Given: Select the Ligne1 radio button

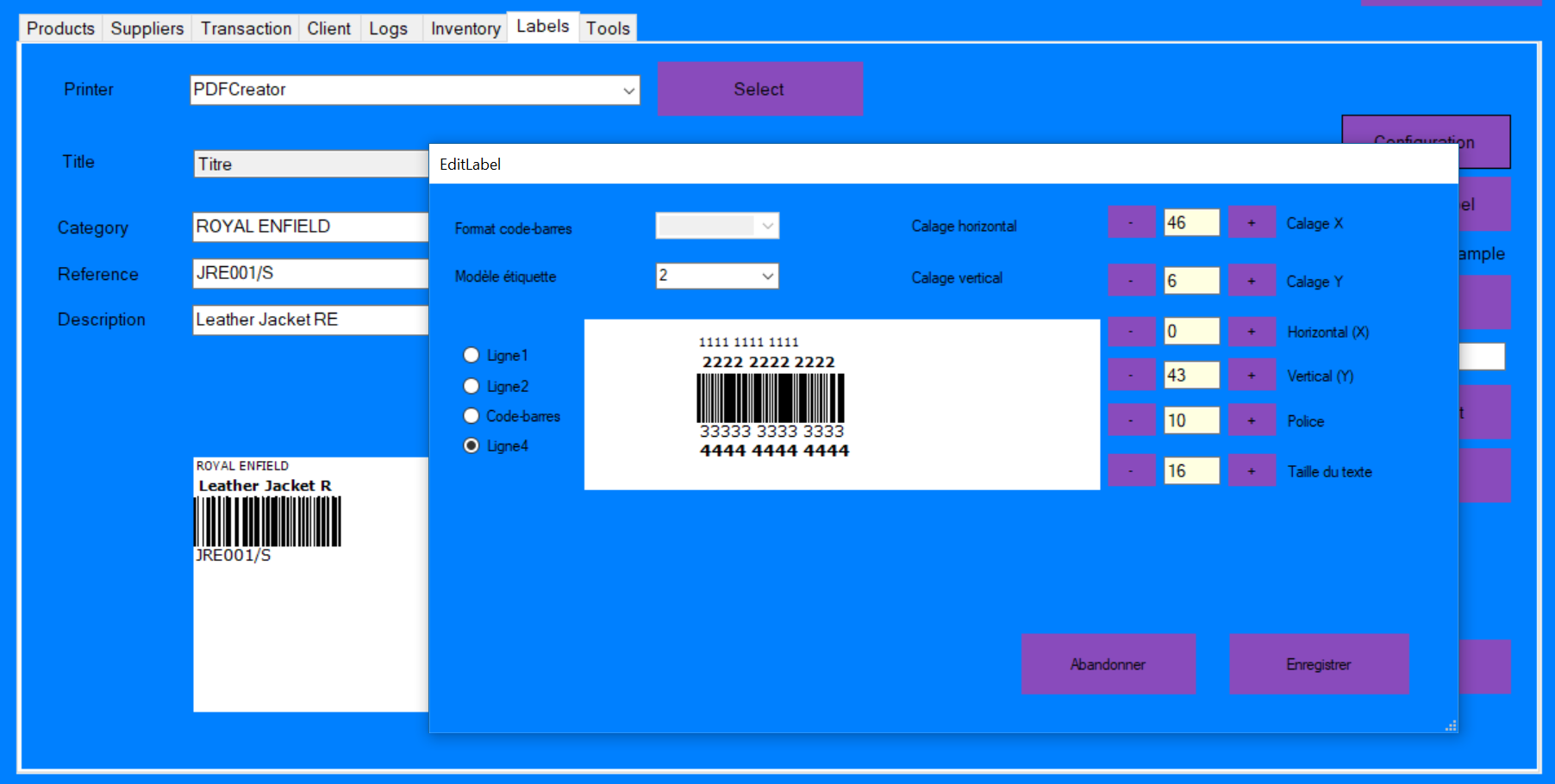Looking at the screenshot, I should [471, 354].
